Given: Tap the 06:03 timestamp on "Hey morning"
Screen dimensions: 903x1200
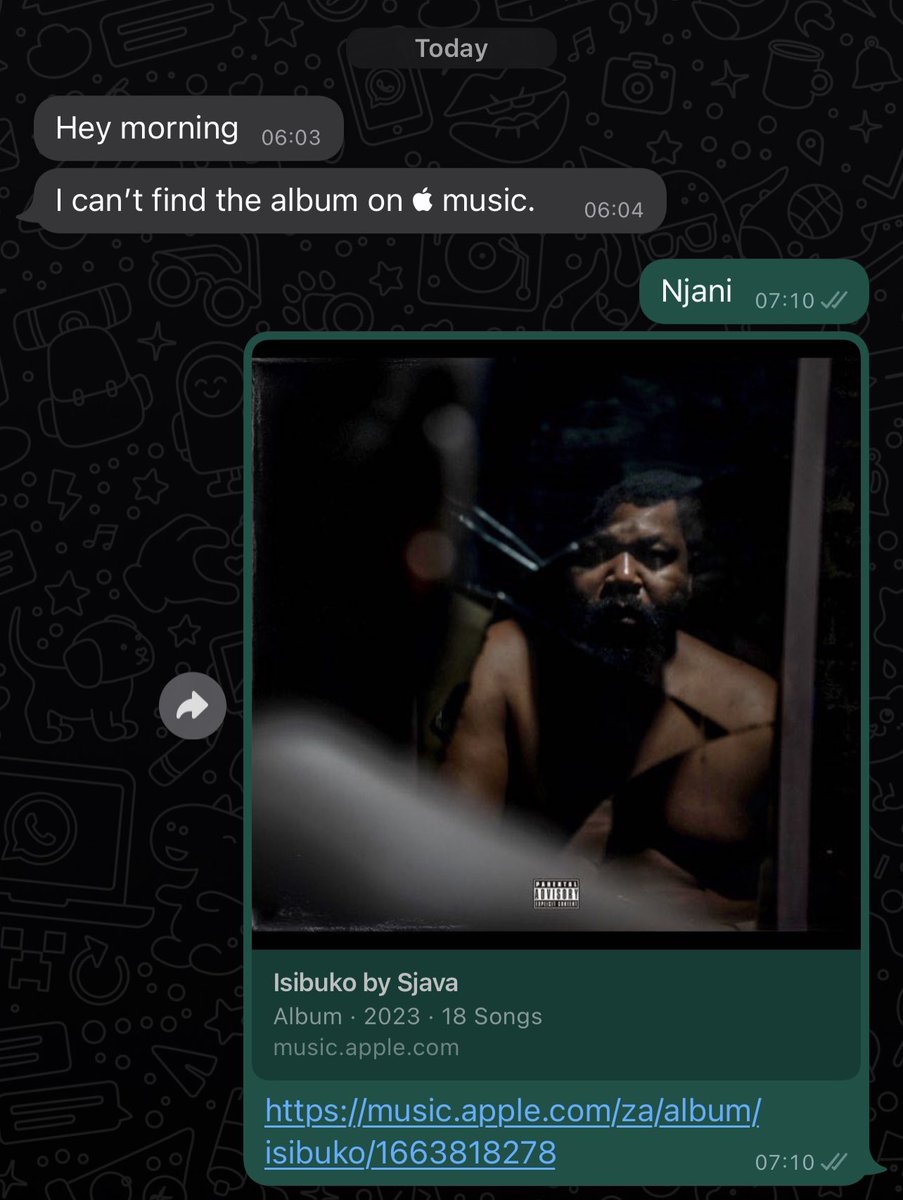Looking at the screenshot, I should pyautogui.click(x=291, y=138).
